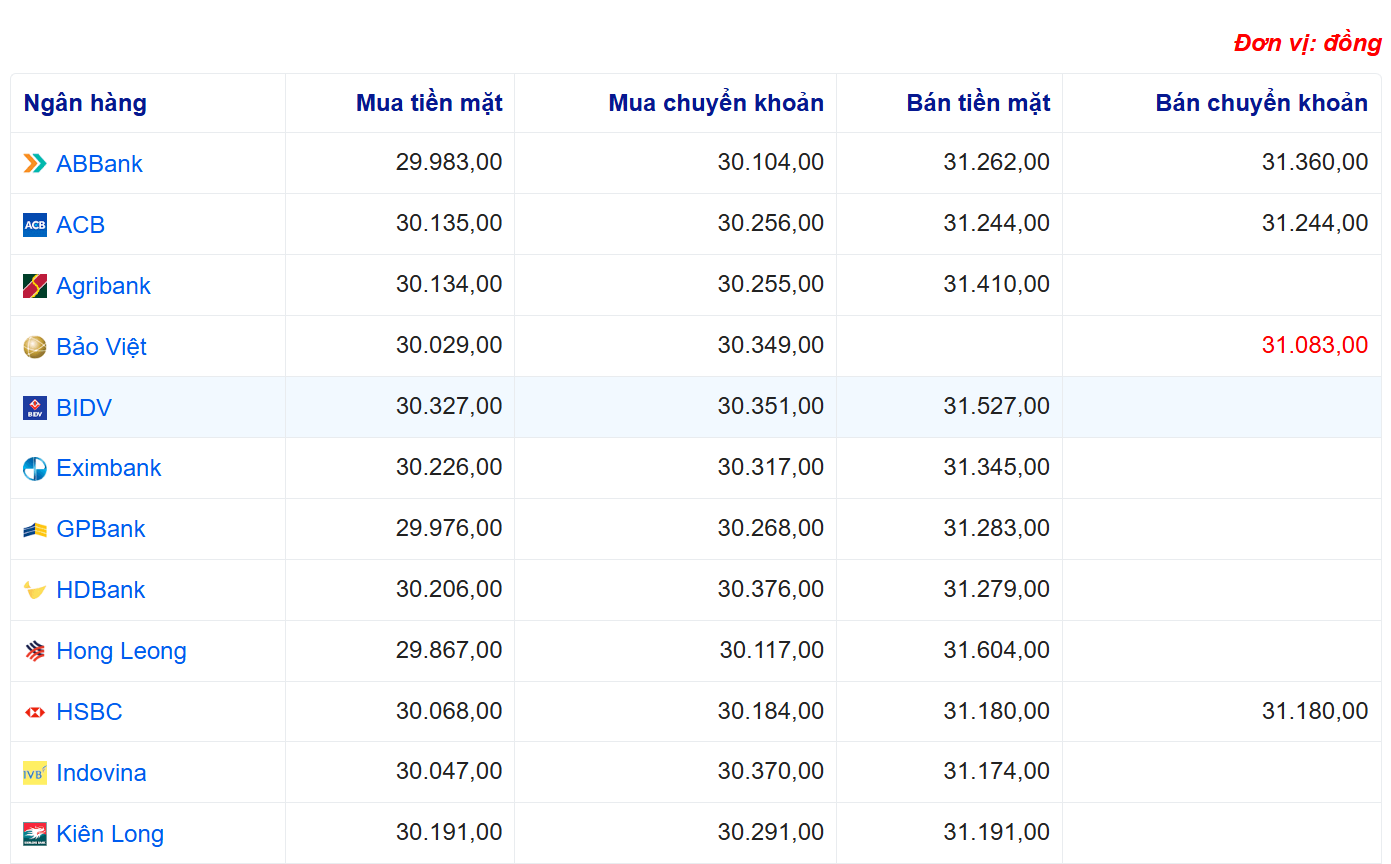Click the ABBank logo icon
Screen dimensions: 1391x864
35,164
